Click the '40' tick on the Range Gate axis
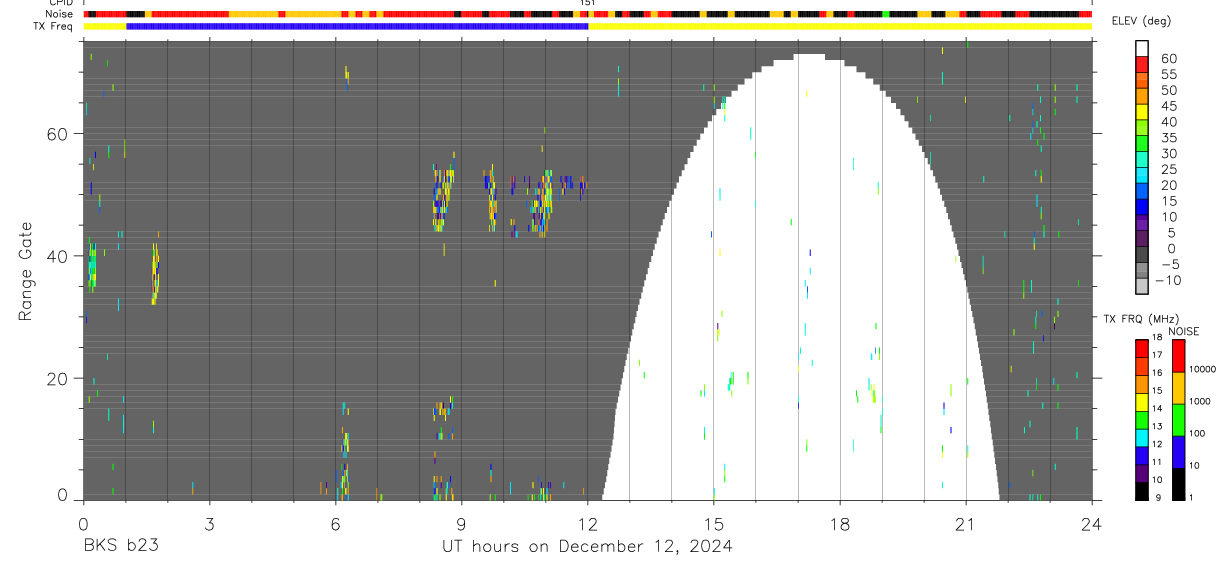The height and width of the screenshot is (567, 1228). 58,256
